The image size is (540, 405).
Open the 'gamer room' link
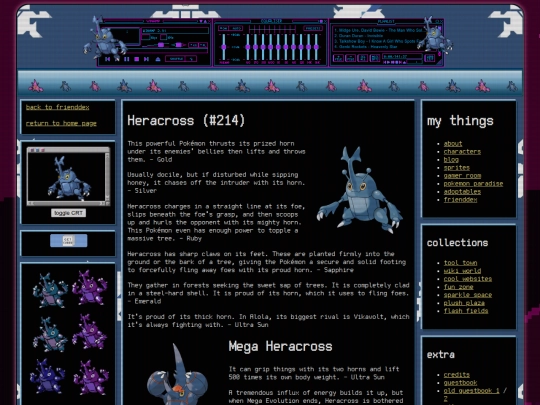[x=462, y=176]
